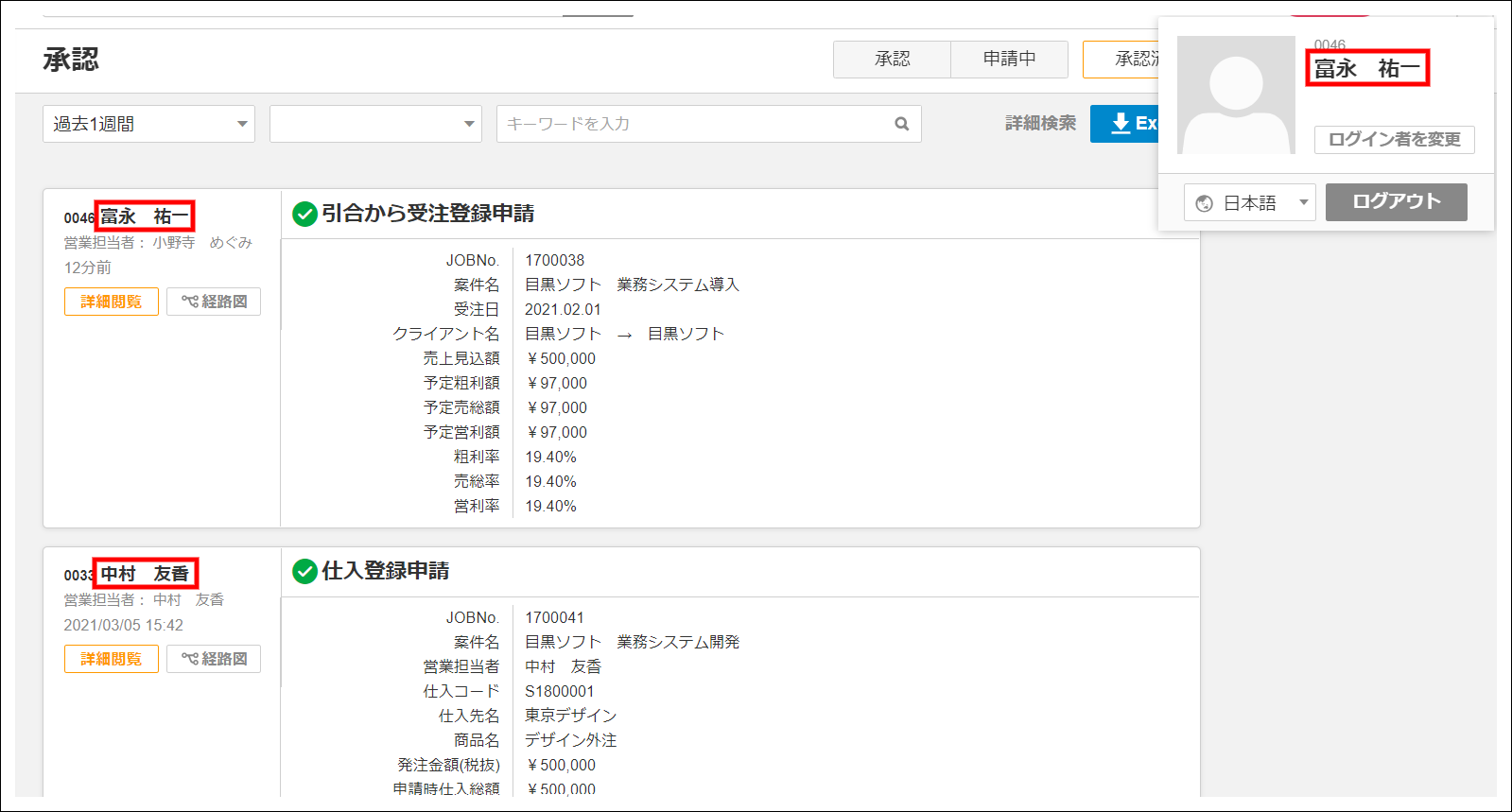Click the 詳細検索 advanced search link
Viewport: 1512px width, 812px height.
1040,124
